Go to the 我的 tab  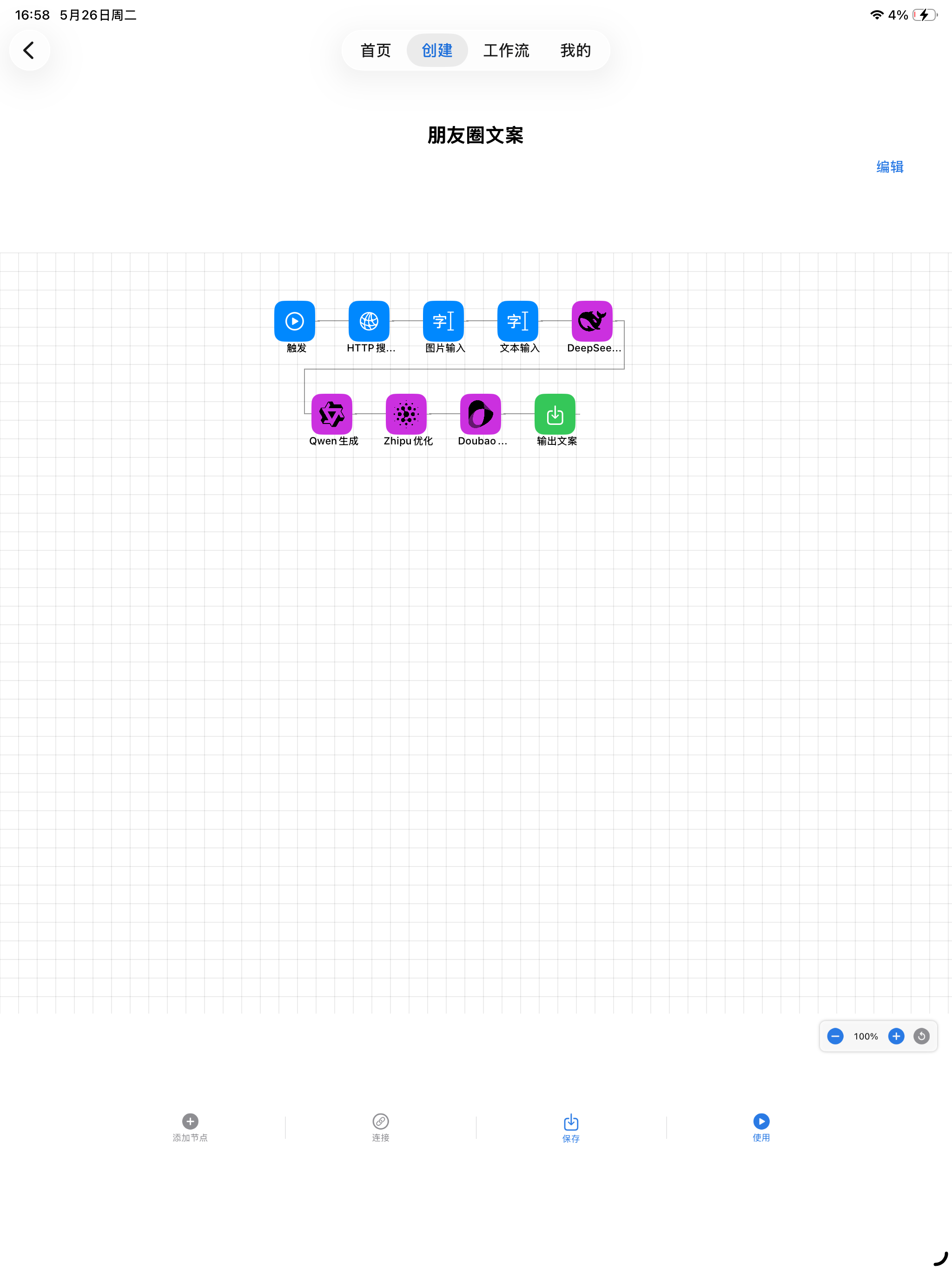(x=575, y=51)
